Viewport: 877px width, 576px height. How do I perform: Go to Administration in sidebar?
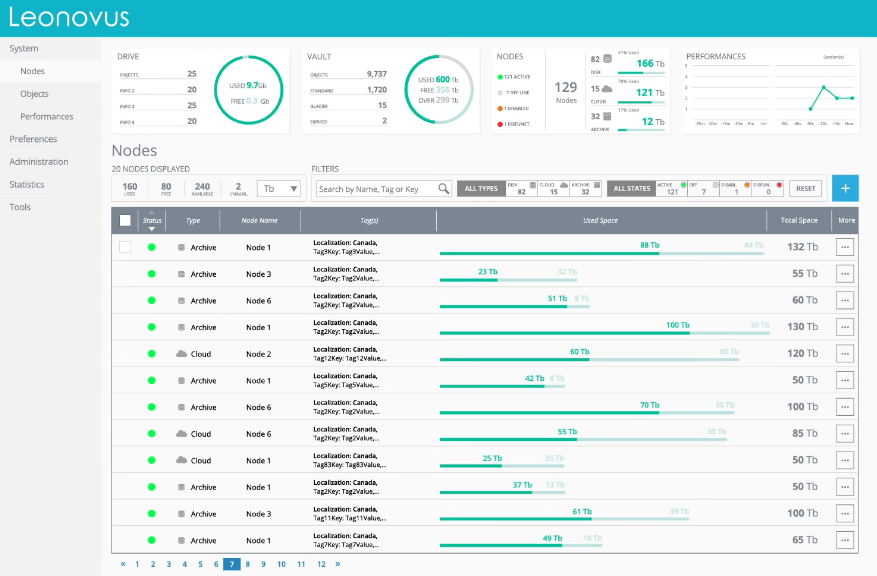point(39,162)
